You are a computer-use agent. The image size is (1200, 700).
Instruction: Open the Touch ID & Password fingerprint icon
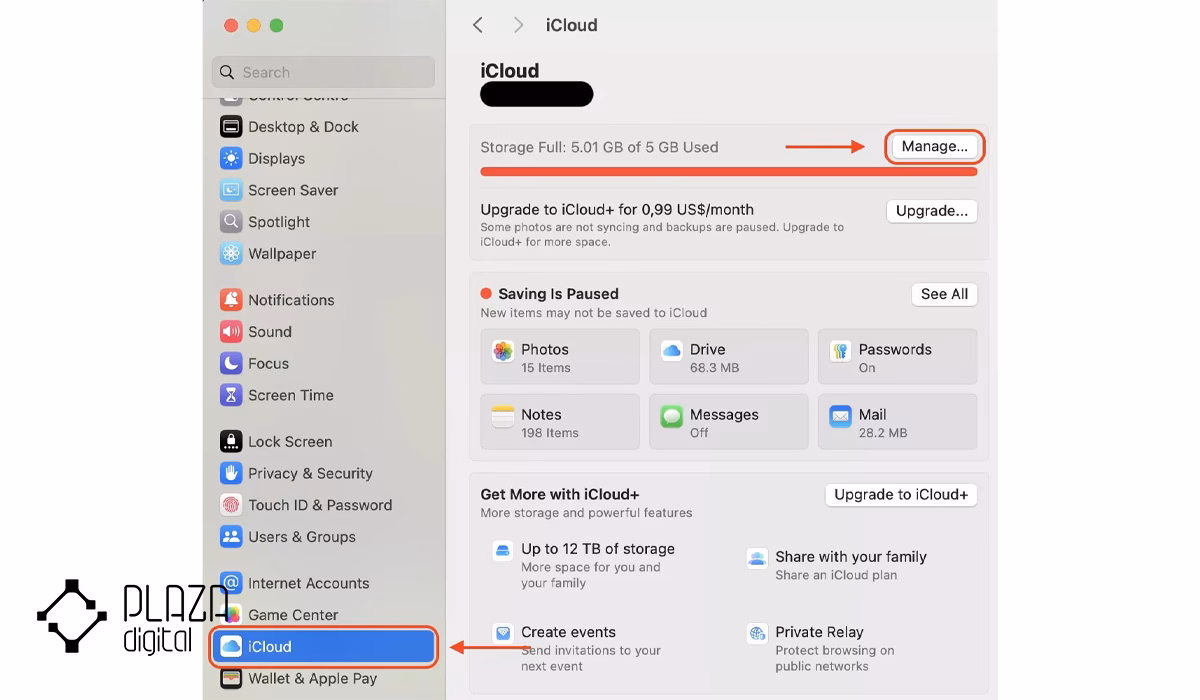pyautogui.click(x=231, y=505)
